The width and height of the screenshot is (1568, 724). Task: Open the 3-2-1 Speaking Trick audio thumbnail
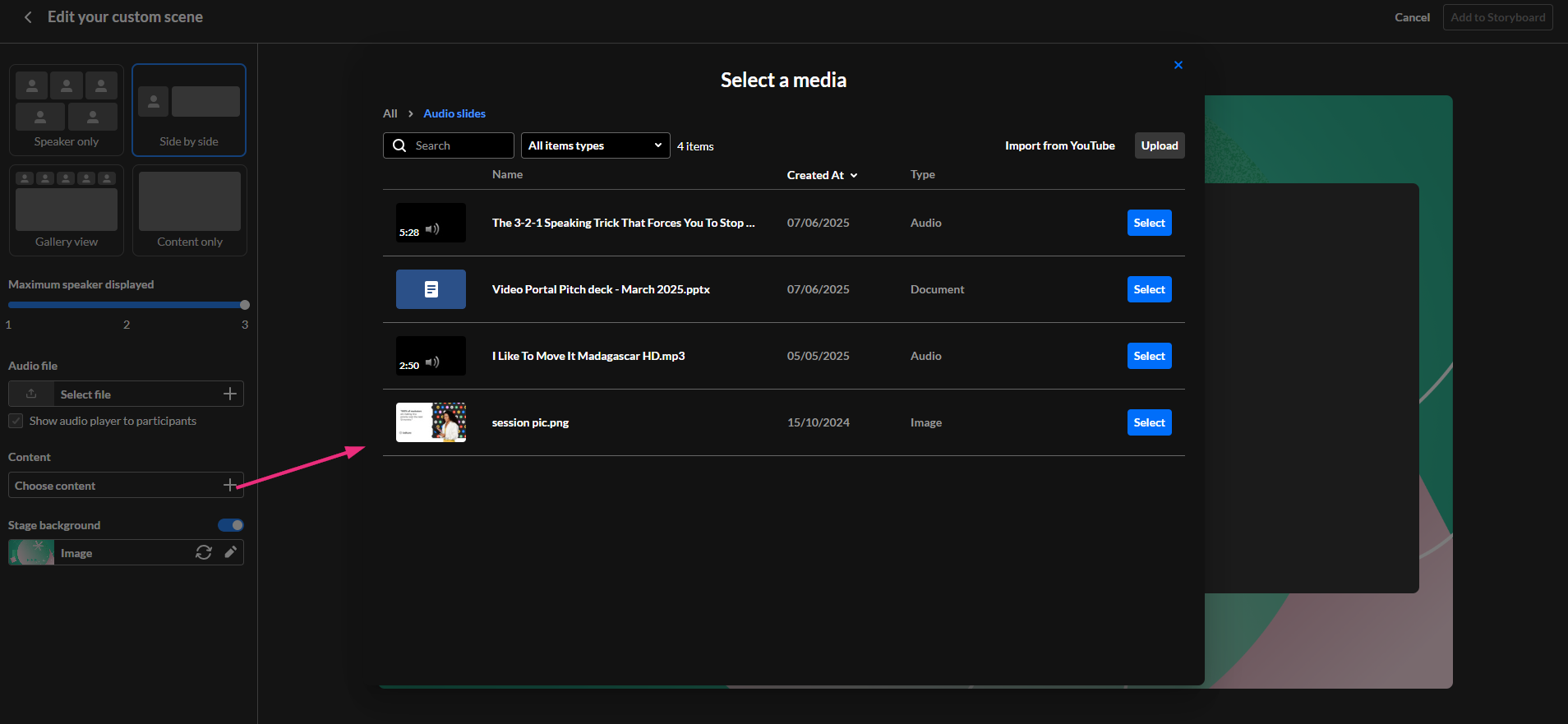click(x=431, y=223)
